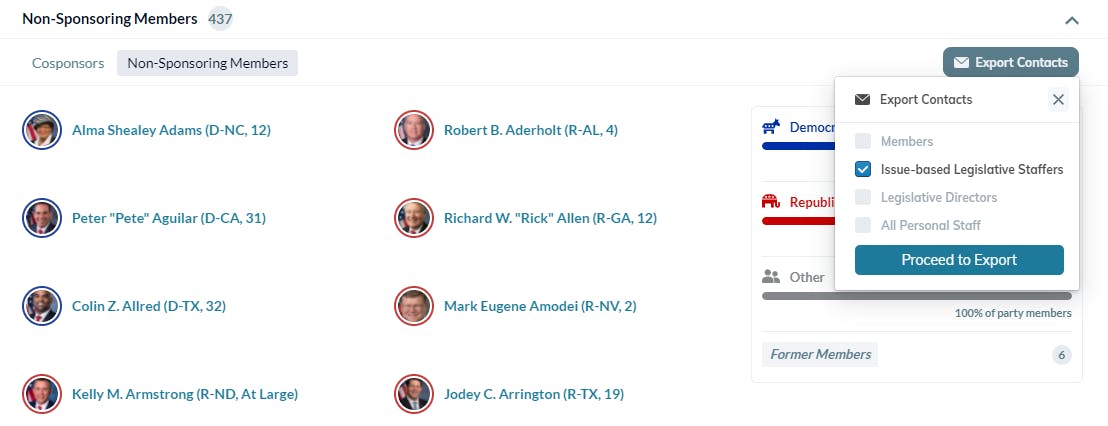The image size is (1108, 426).
Task: Tick the All Personal Staff checkbox
Action: 863,226
